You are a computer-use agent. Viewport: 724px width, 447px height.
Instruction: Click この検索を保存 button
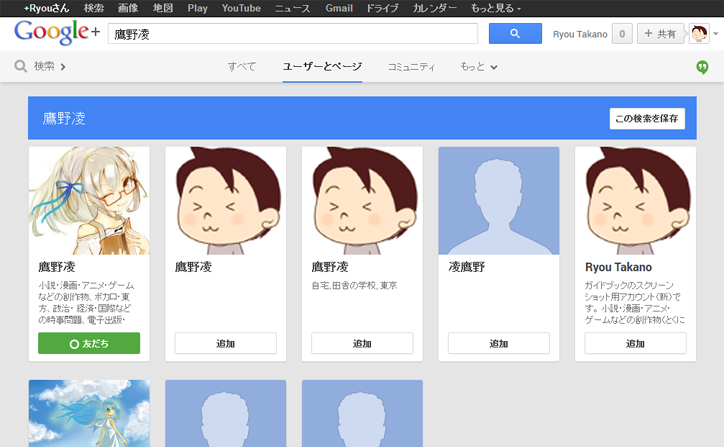click(x=647, y=119)
